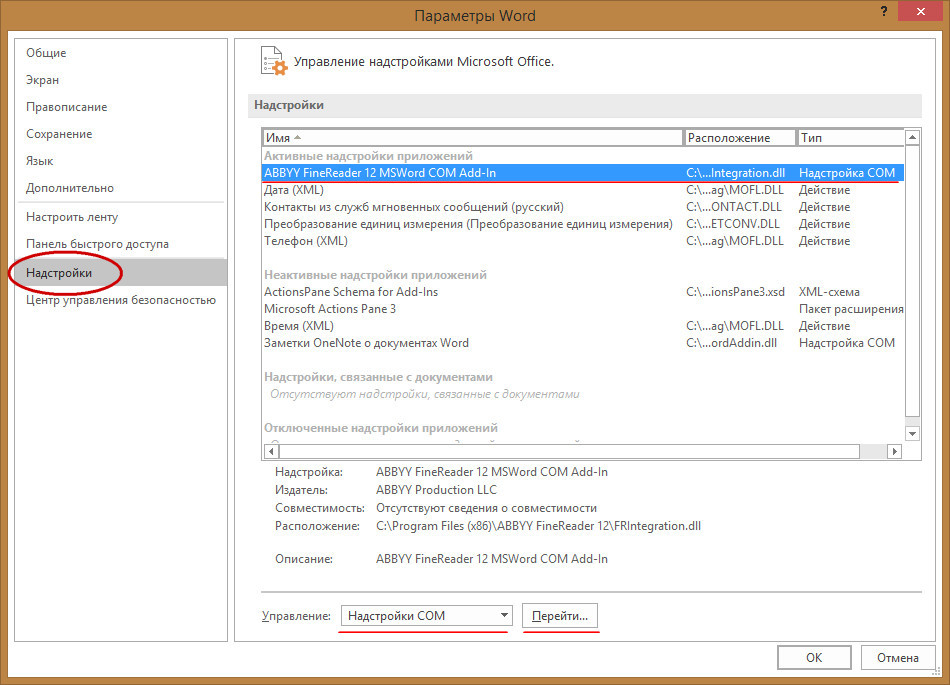Sort add-ins by Тип column

[x=850, y=137]
